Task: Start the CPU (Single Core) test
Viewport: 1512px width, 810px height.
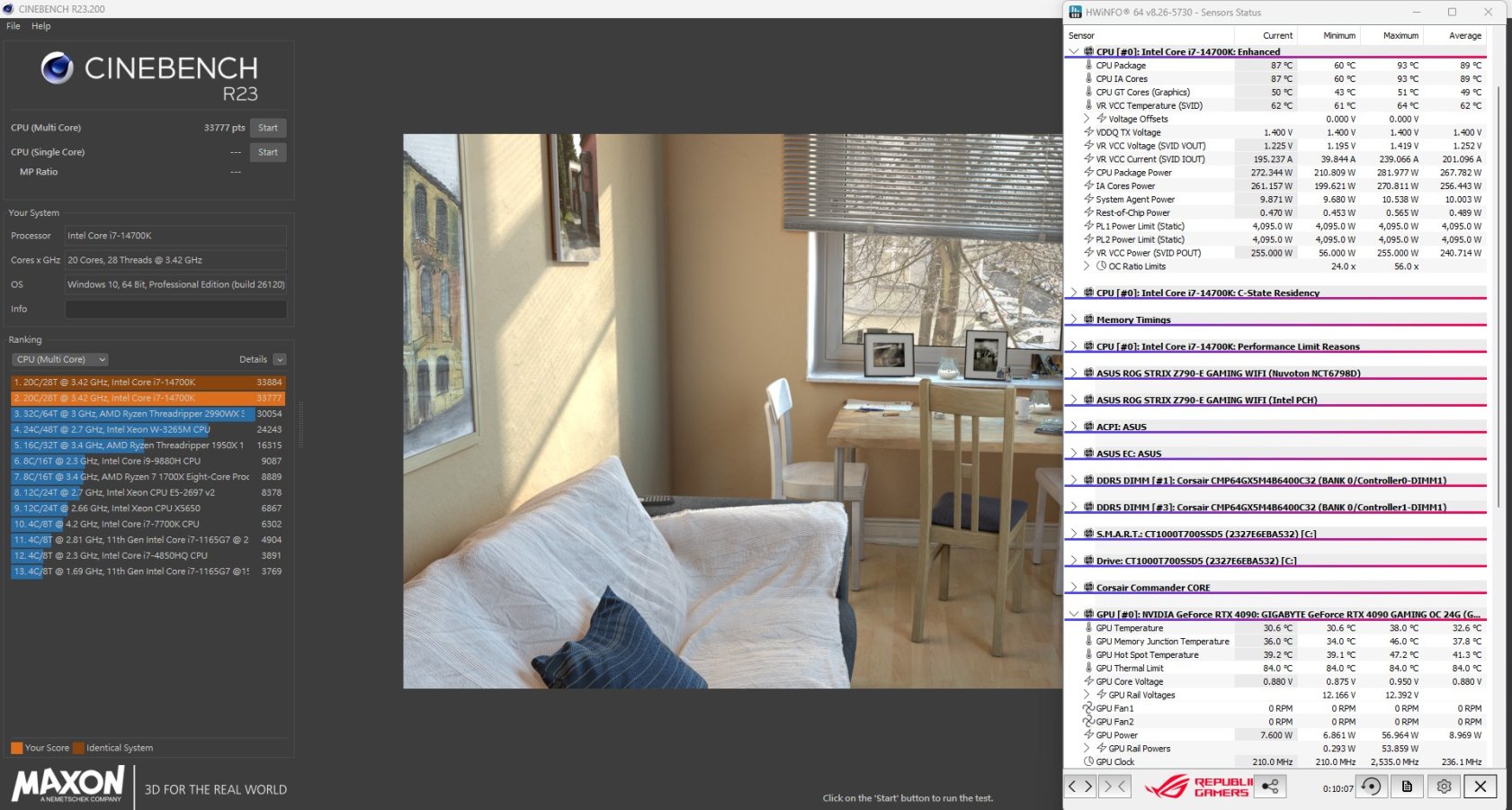Action: click(x=267, y=152)
